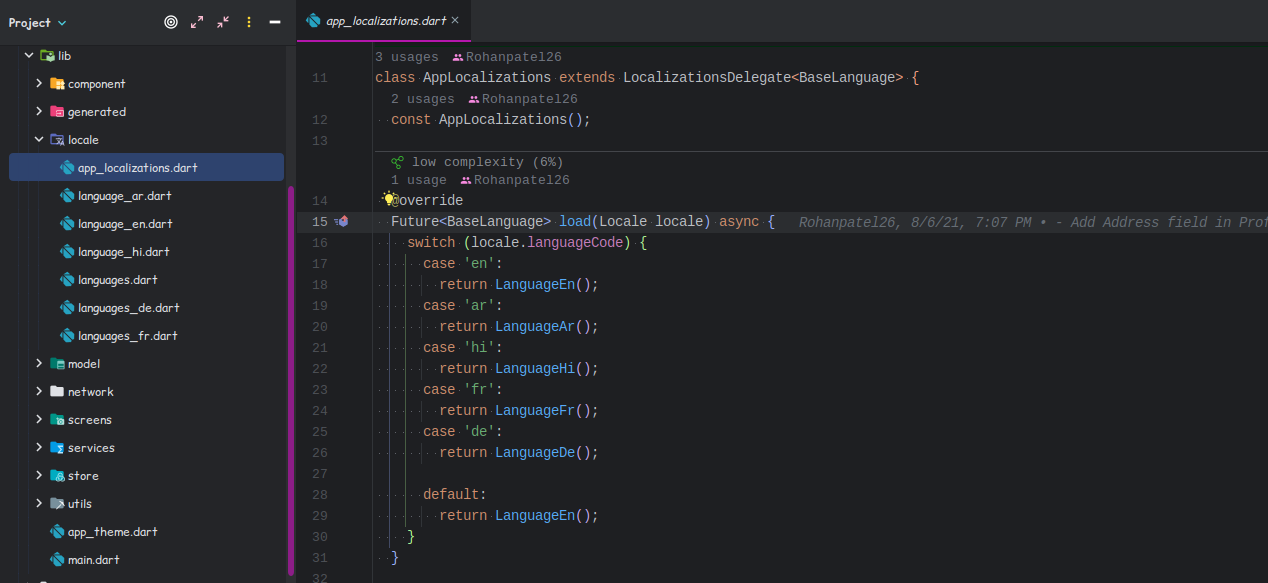Click the Expand All icon in Project panel
The width and height of the screenshot is (1268, 583).
pyautogui.click(x=197, y=22)
